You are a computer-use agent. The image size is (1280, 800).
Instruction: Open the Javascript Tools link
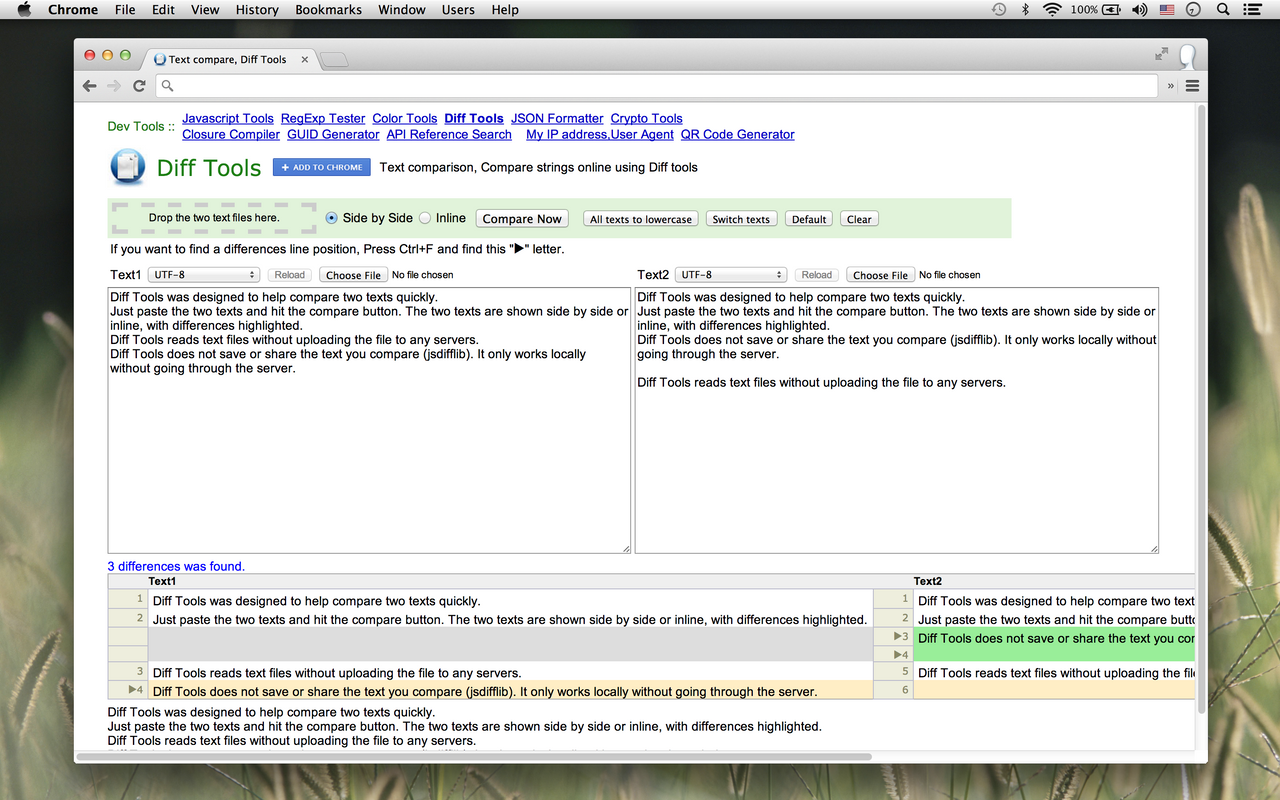(x=228, y=118)
